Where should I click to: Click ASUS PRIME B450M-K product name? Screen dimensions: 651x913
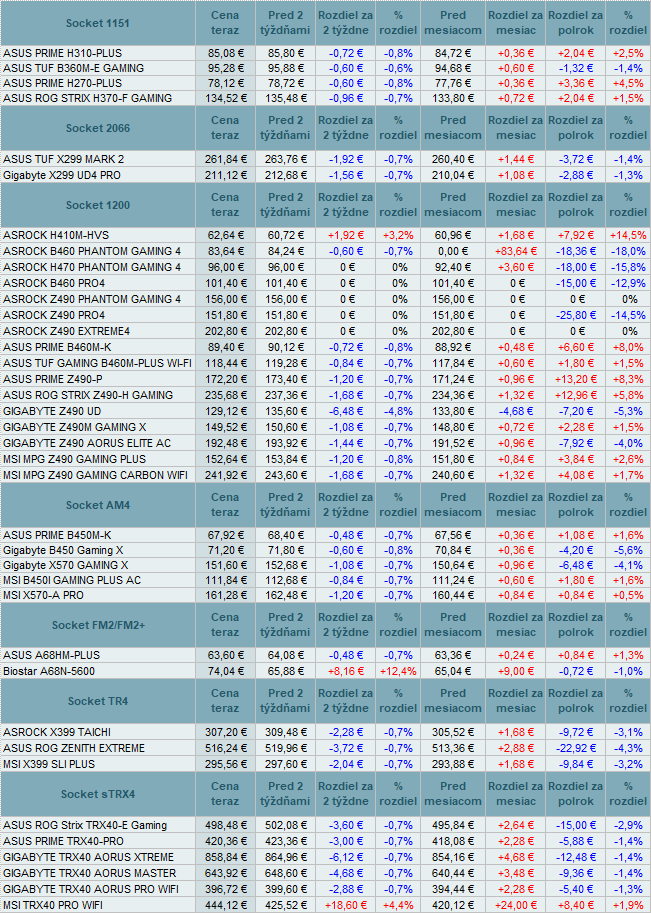click(x=57, y=535)
